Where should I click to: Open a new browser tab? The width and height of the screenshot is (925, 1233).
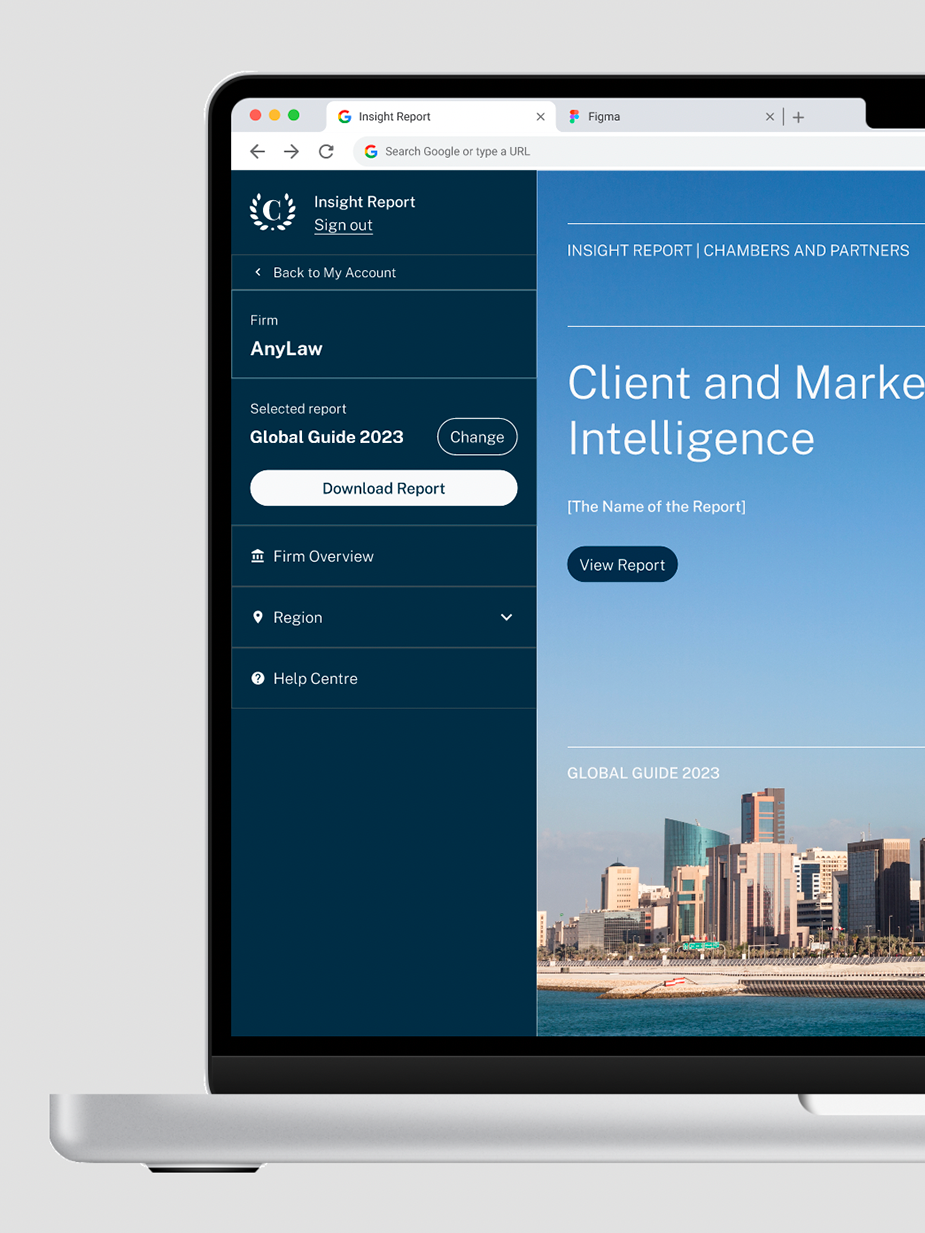pos(798,117)
